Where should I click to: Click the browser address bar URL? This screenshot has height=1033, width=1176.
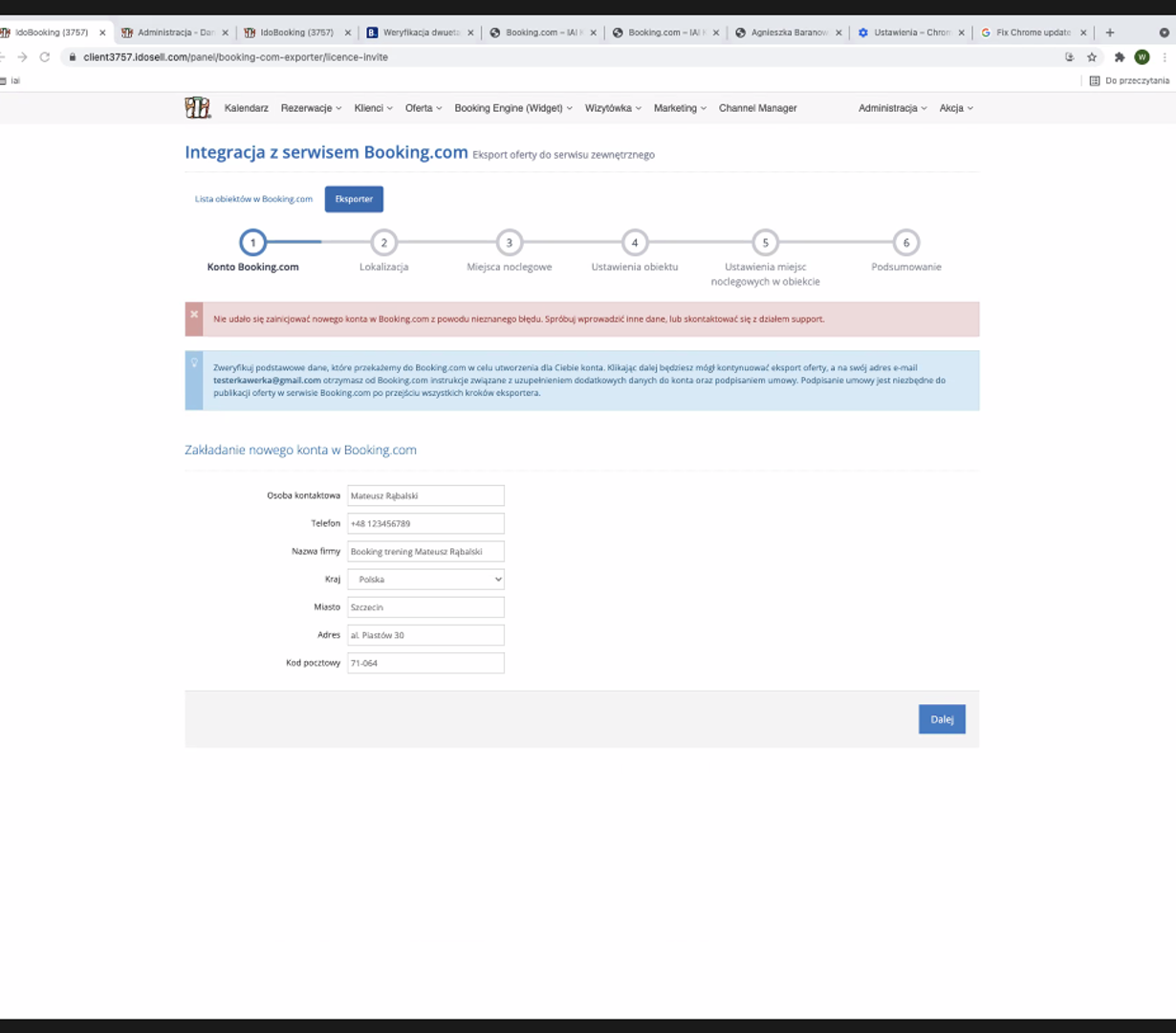[235, 57]
